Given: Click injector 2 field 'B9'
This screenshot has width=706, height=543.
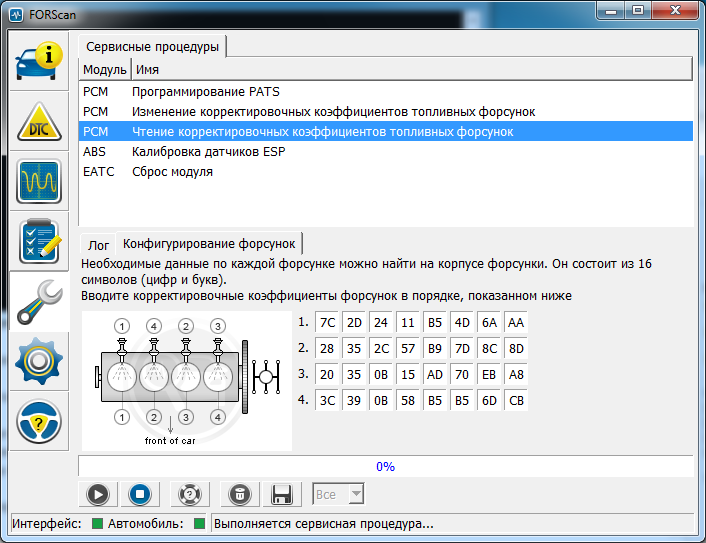Looking at the screenshot, I should pyautogui.click(x=435, y=348).
